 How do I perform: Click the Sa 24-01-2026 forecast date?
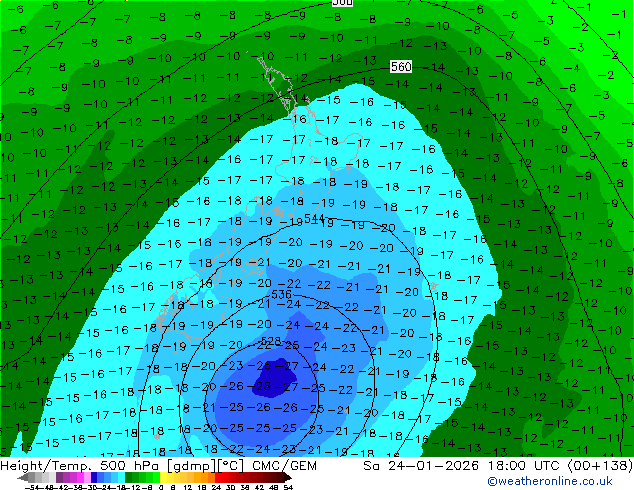click(x=421, y=466)
